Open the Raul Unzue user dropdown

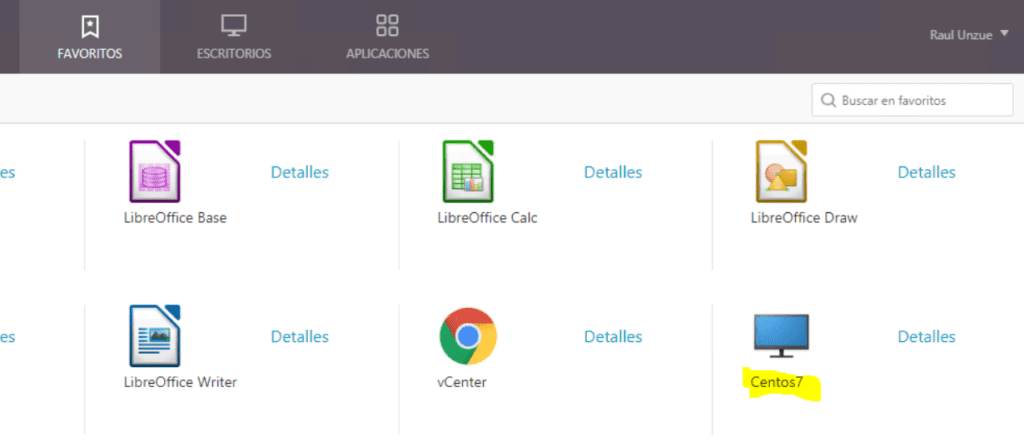pos(969,35)
